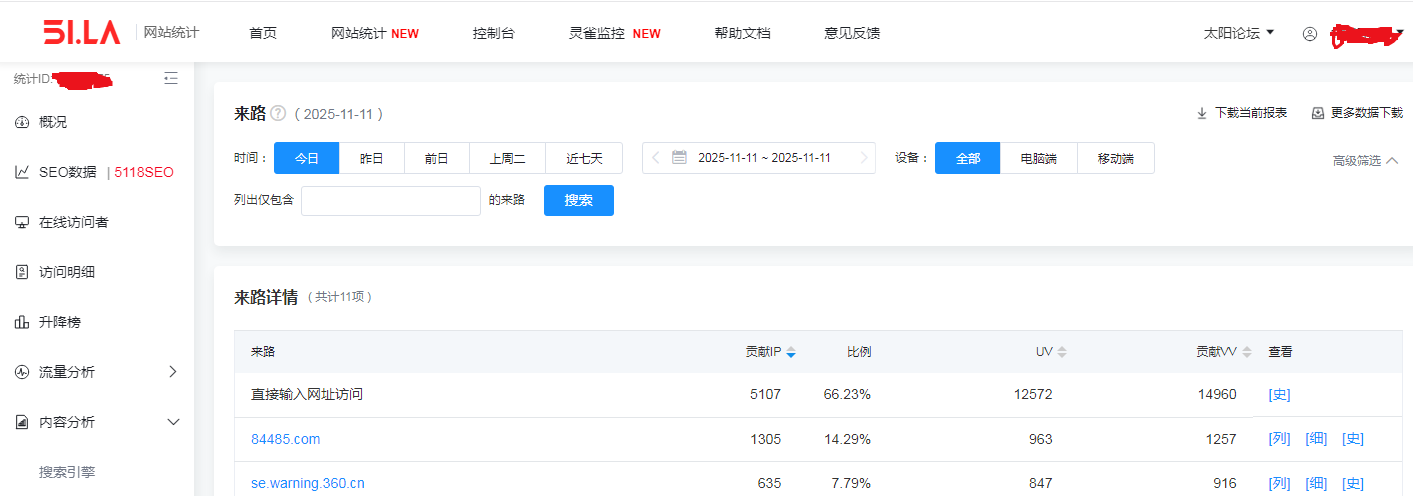Image resolution: width=1413 pixels, height=496 pixels.
Task: Click the calendar icon in date range picker
Action: coord(679,158)
